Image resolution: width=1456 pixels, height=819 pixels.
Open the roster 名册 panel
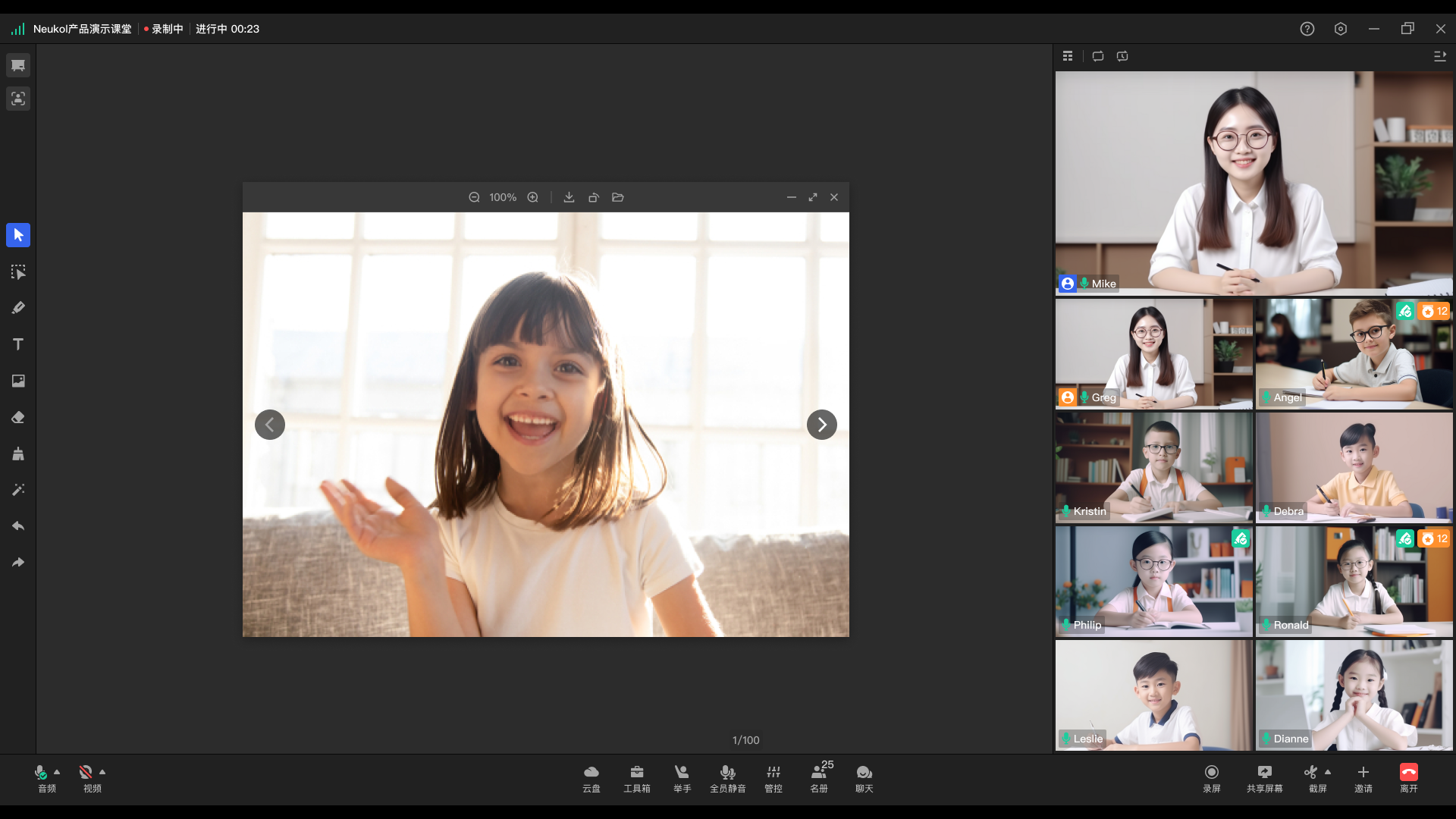click(819, 778)
